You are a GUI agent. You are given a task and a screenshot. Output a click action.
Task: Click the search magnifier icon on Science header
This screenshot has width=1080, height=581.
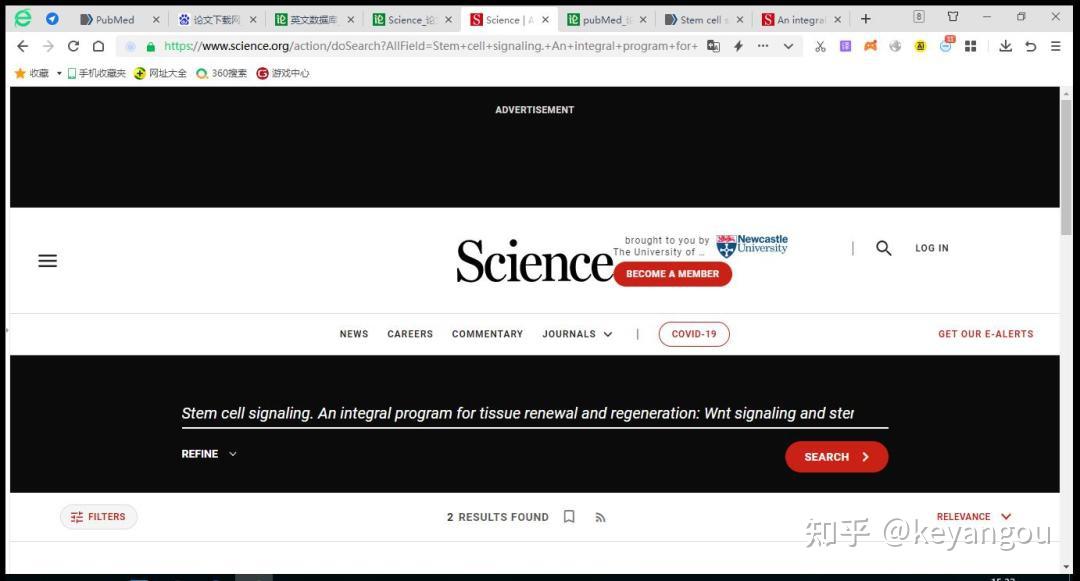click(x=883, y=247)
